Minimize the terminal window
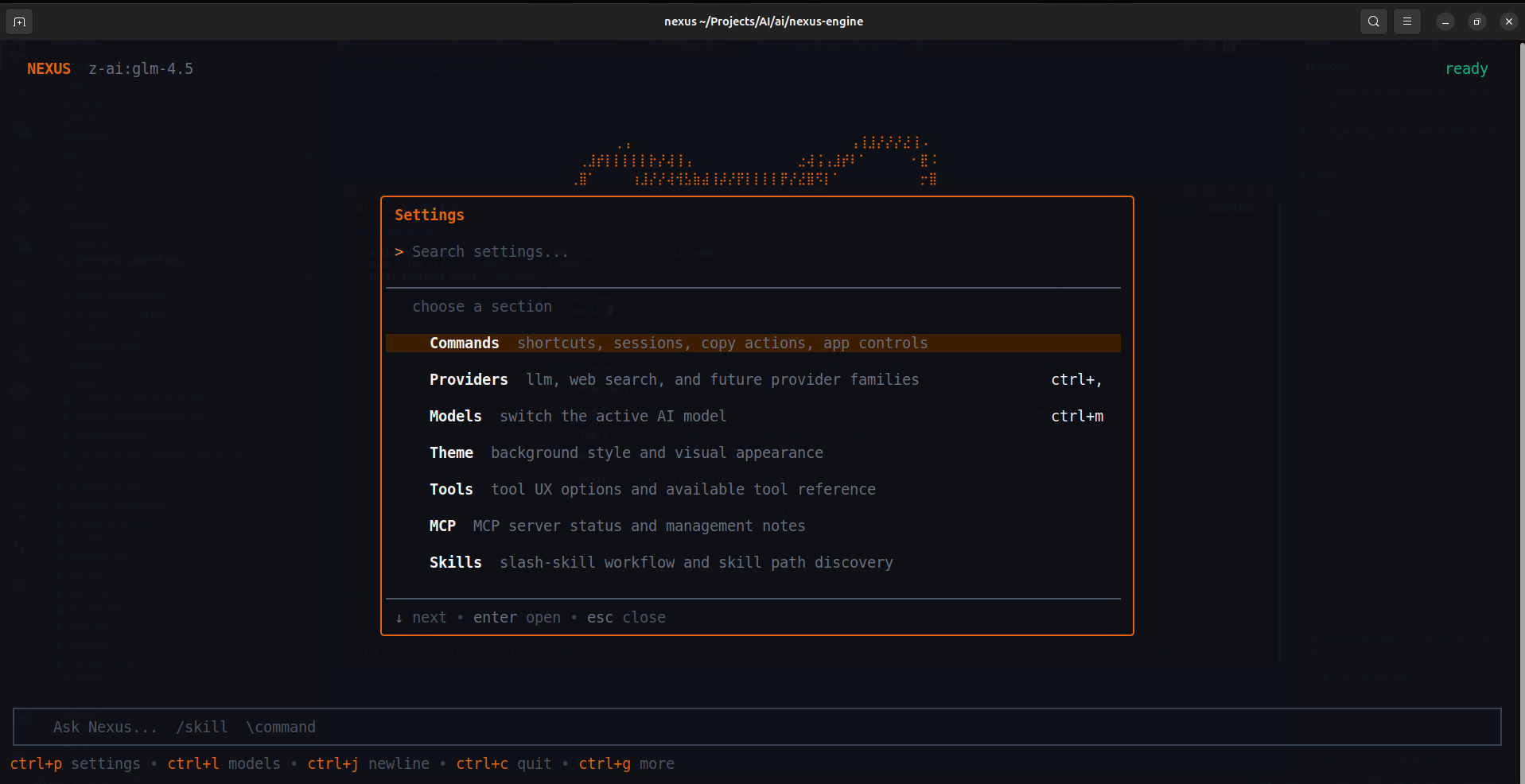 [1445, 21]
